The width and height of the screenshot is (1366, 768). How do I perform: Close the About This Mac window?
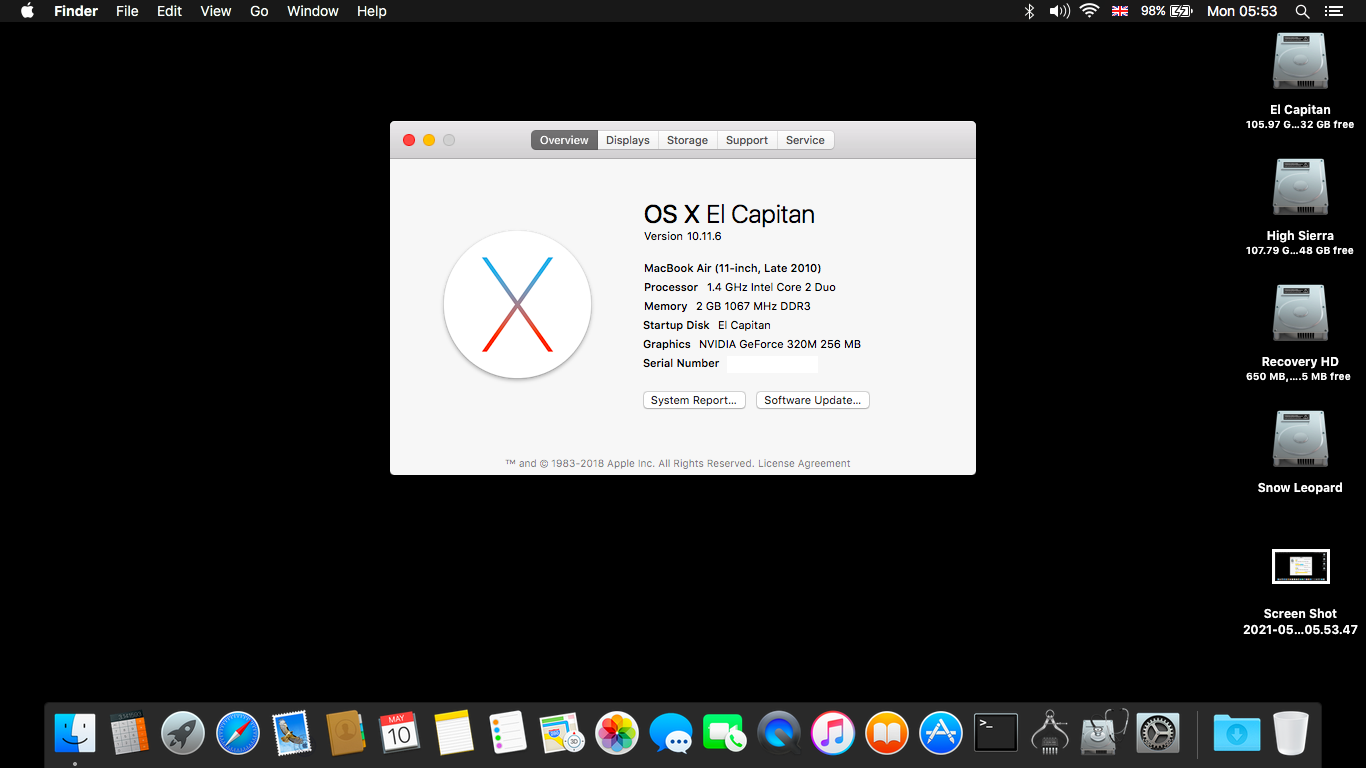(409, 140)
